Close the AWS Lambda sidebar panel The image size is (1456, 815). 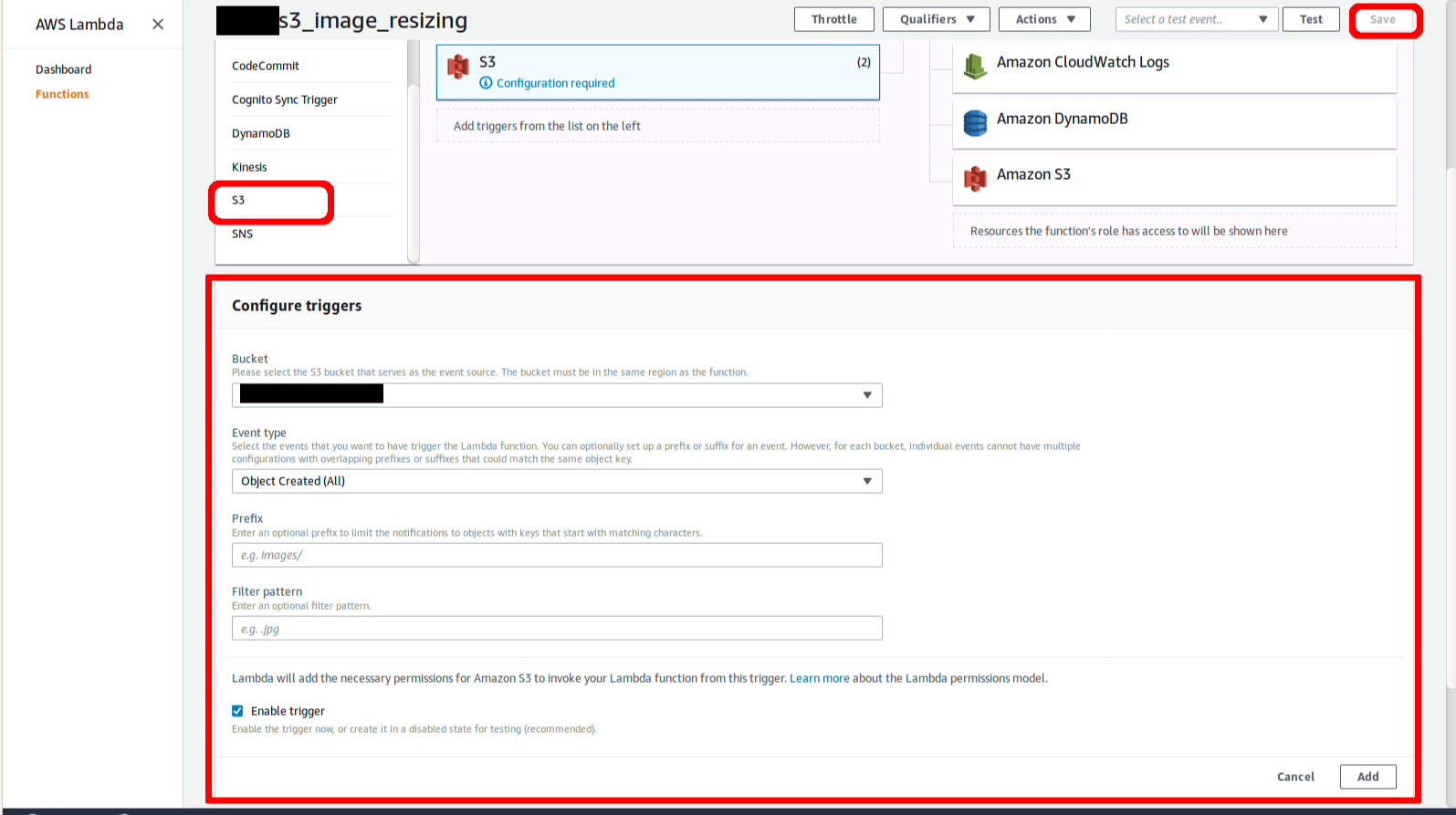[158, 24]
